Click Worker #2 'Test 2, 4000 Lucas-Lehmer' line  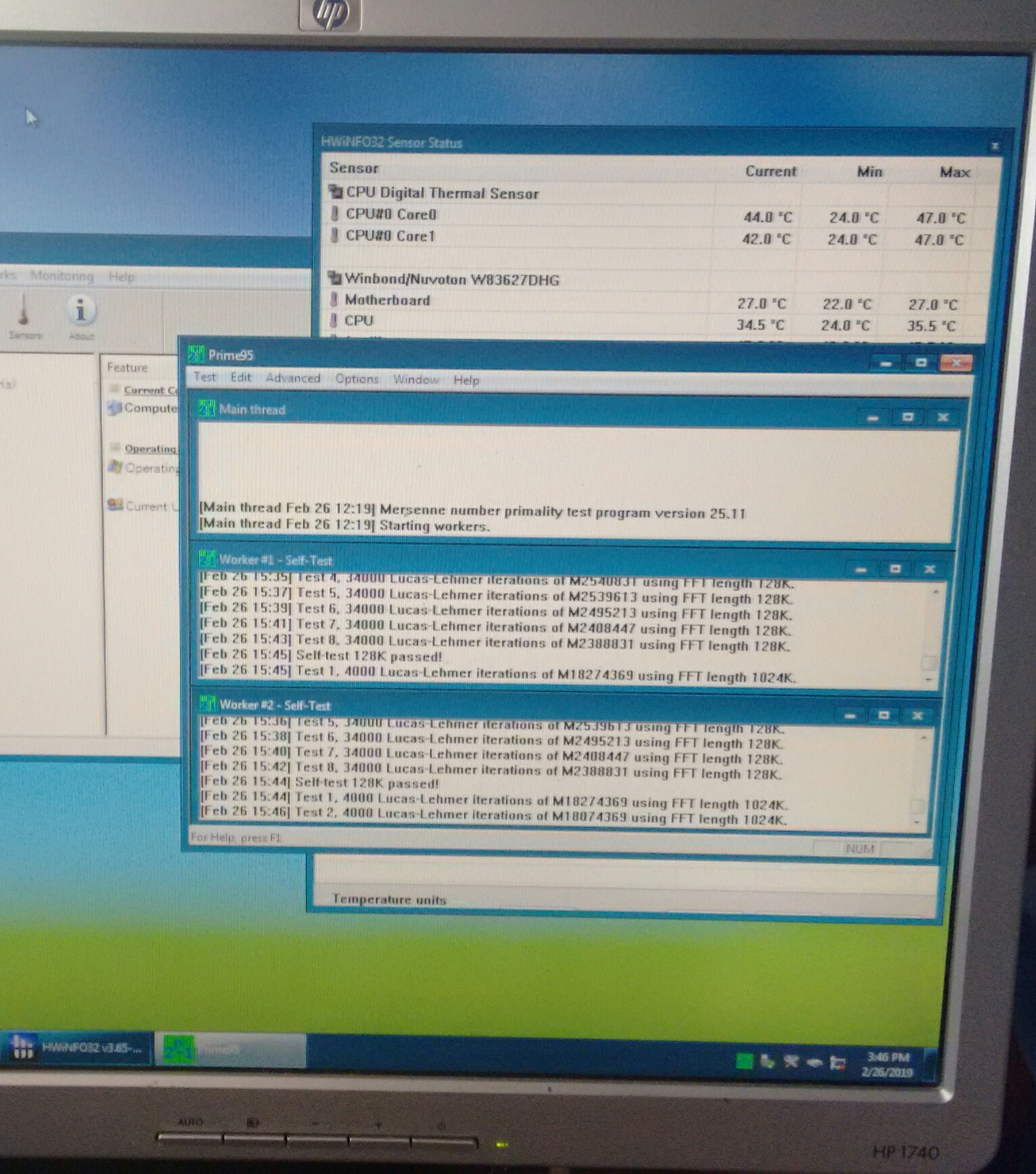tap(493, 814)
